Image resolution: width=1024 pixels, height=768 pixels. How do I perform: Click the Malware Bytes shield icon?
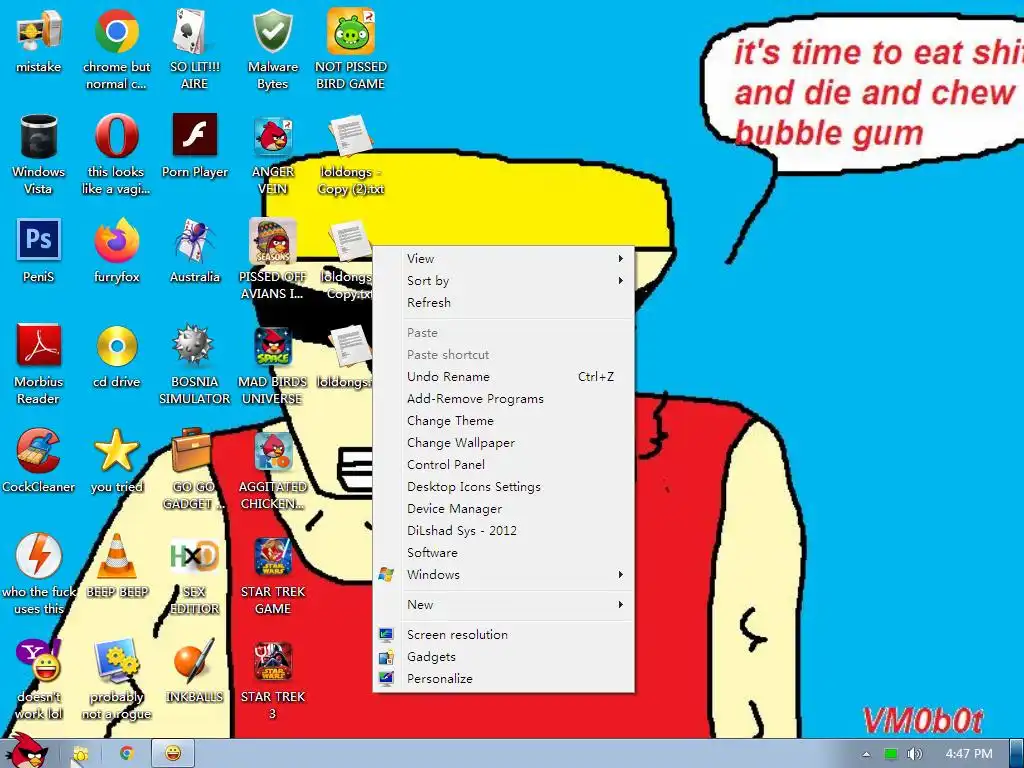pyautogui.click(x=273, y=49)
